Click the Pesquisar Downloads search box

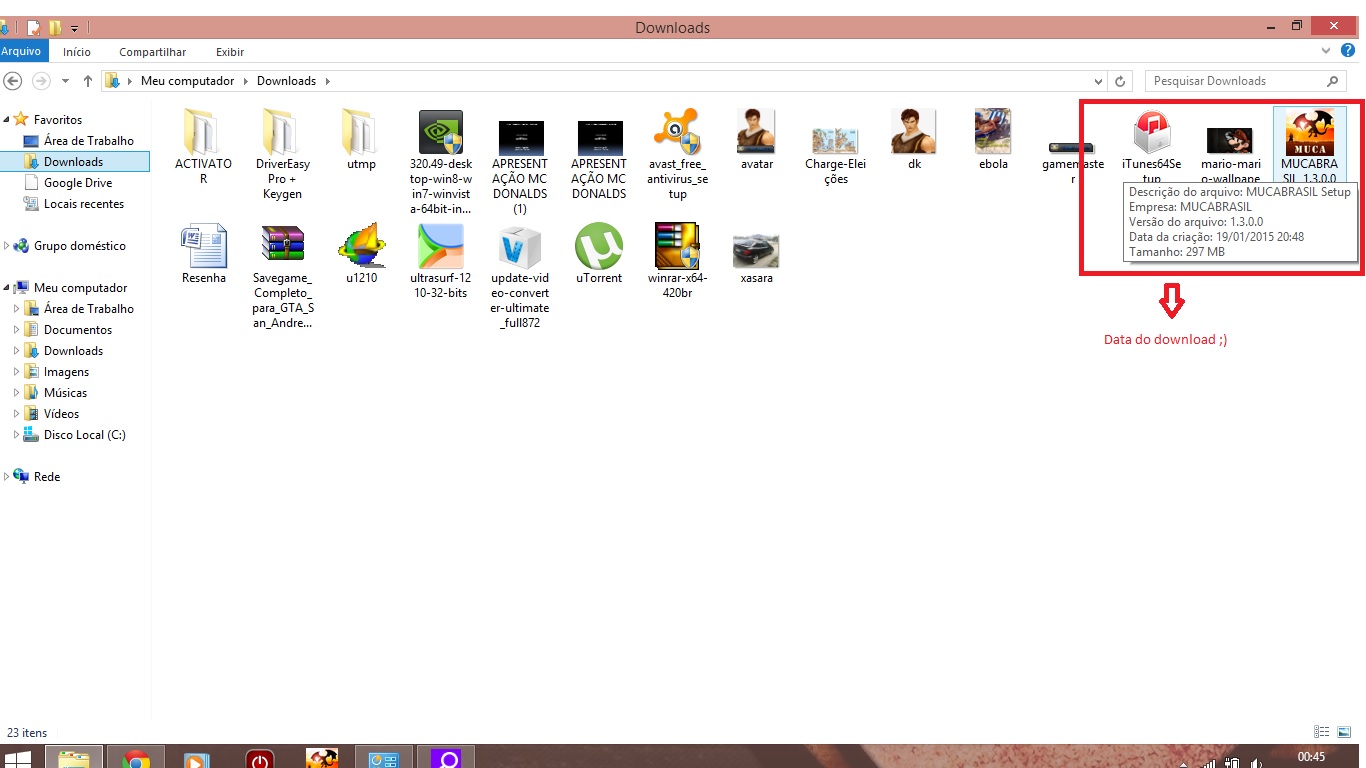click(1233, 81)
